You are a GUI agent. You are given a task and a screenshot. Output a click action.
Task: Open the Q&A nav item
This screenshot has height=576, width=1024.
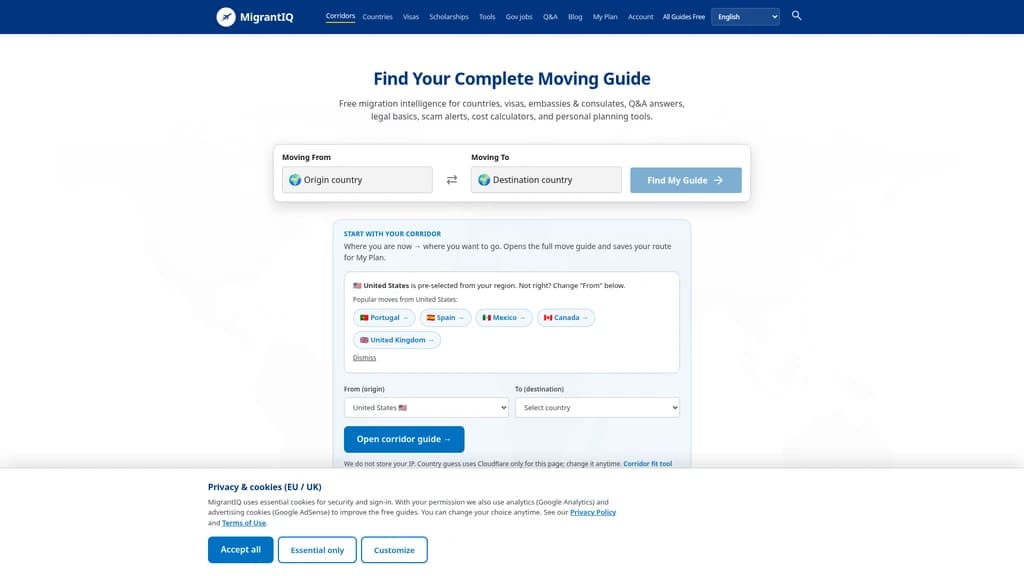click(551, 17)
